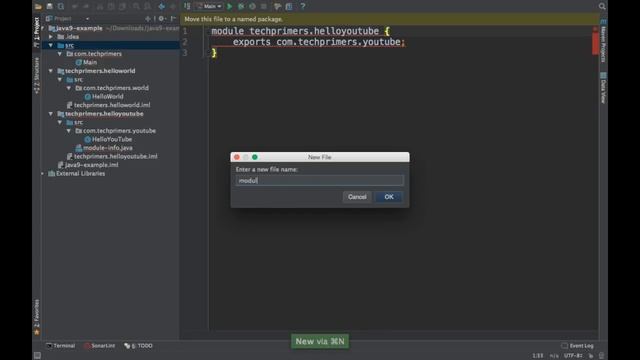Image resolution: width=640 pixels, height=360 pixels.
Task: Open the 2: Favorites side tab
Action: [37, 316]
